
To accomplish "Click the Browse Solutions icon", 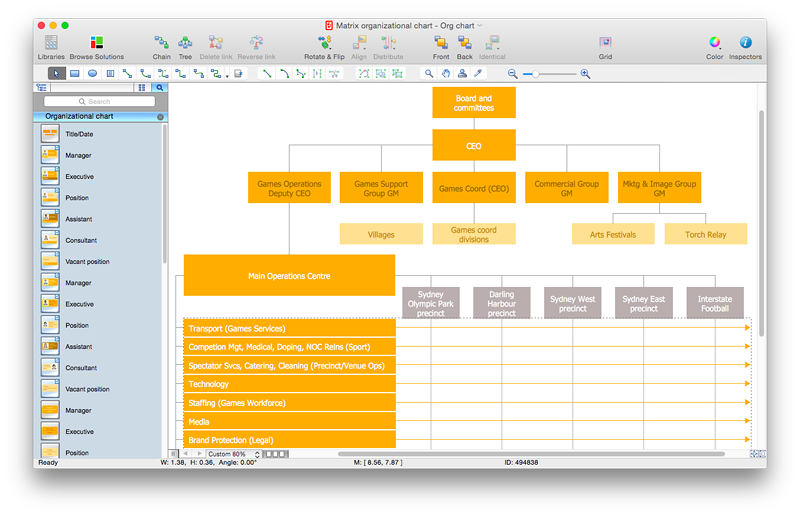I will coord(97,43).
